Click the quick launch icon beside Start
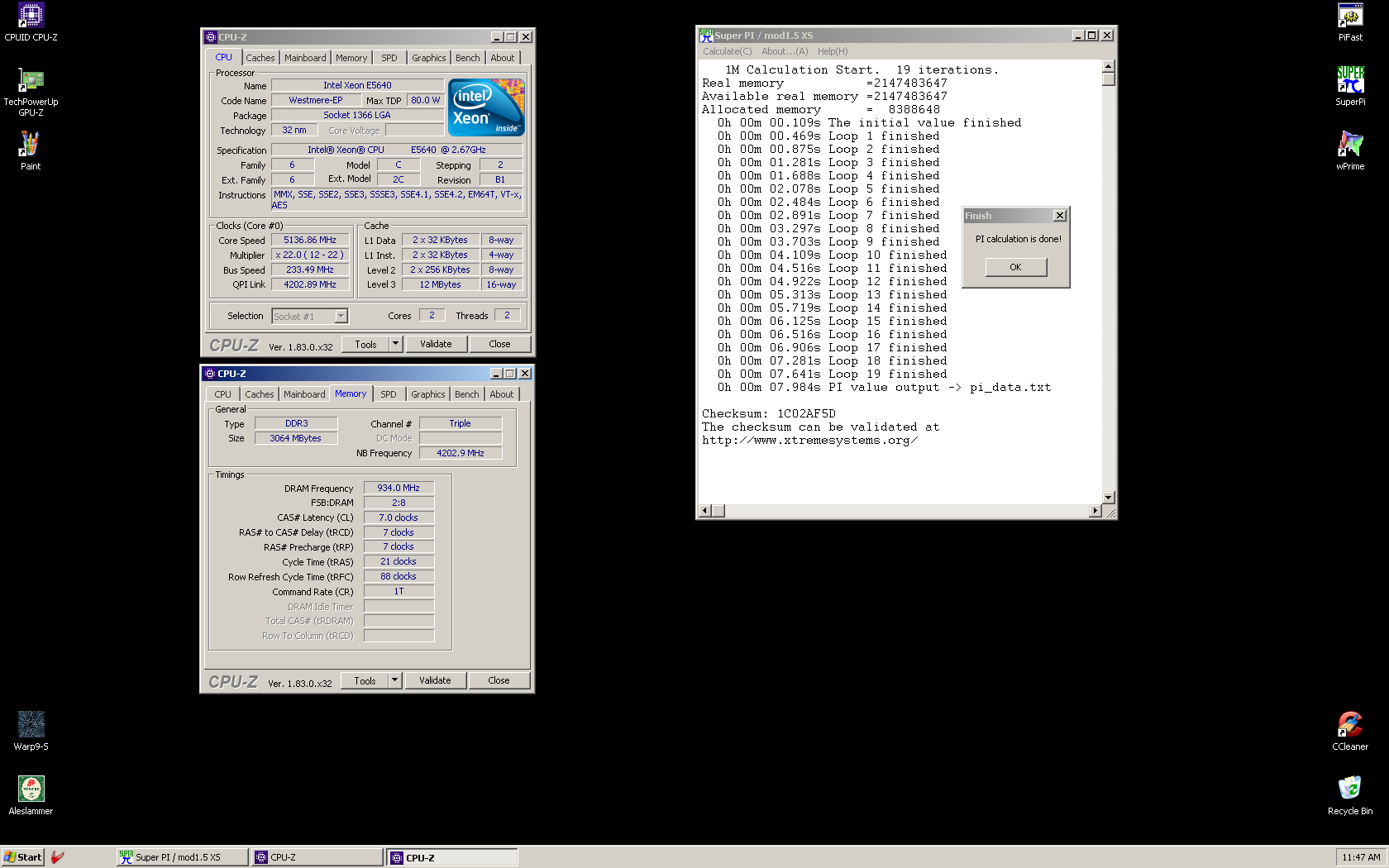Viewport: 1389px width, 868px height. click(58, 857)
